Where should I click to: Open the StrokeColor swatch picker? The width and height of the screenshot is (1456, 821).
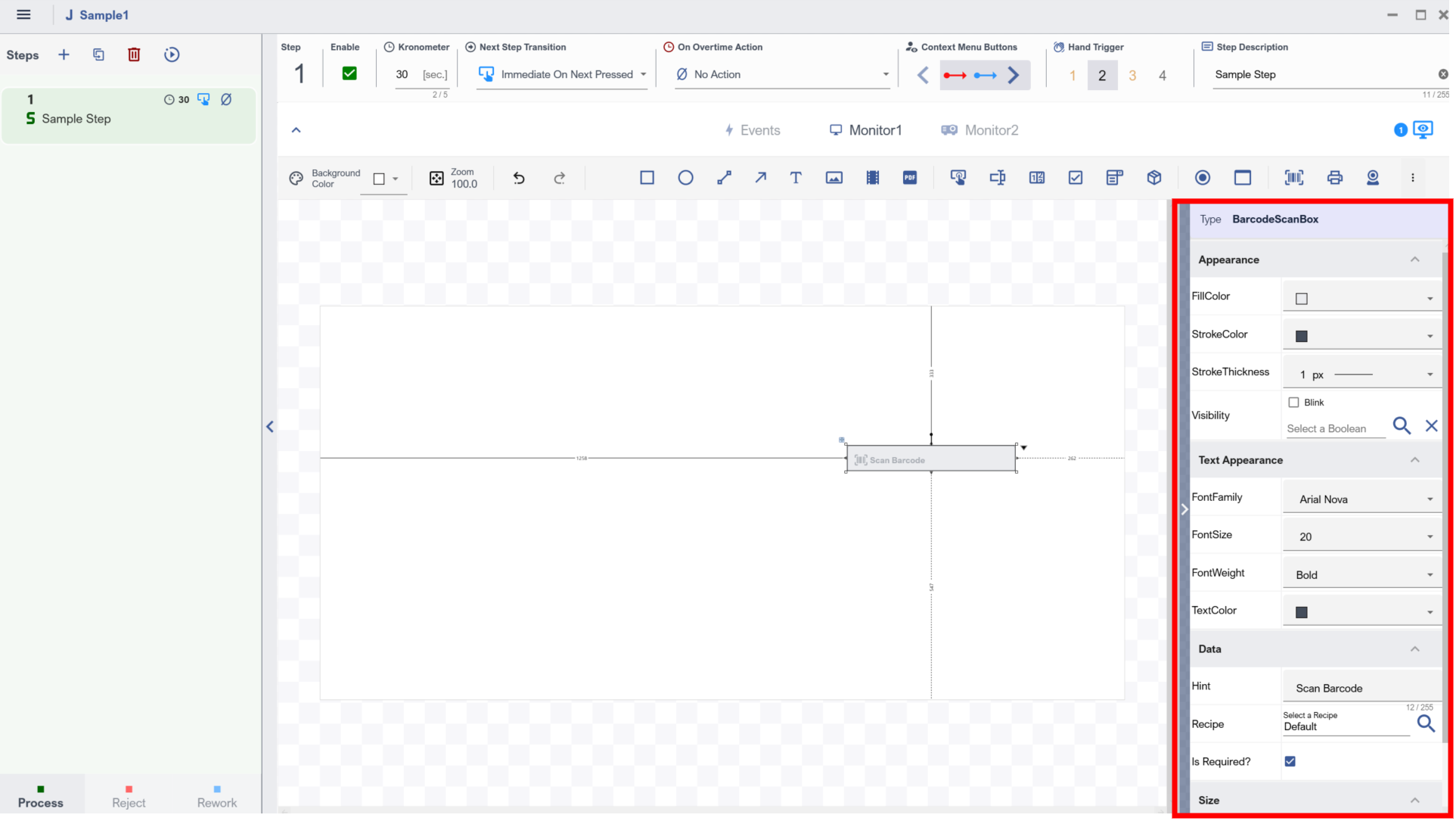(x=1362, y=336)
